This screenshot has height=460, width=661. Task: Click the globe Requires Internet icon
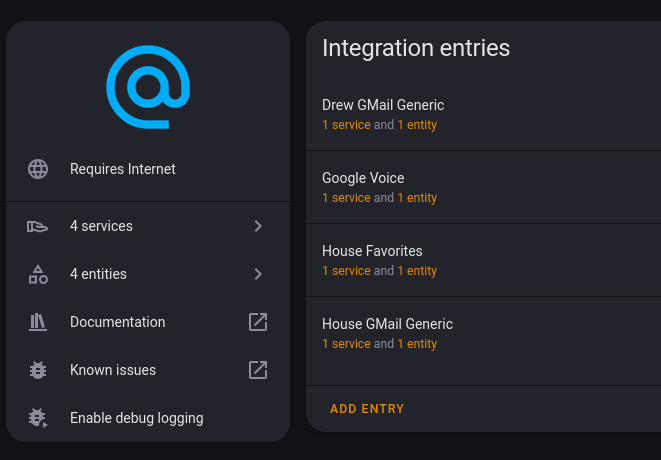(x=38, y=169)
